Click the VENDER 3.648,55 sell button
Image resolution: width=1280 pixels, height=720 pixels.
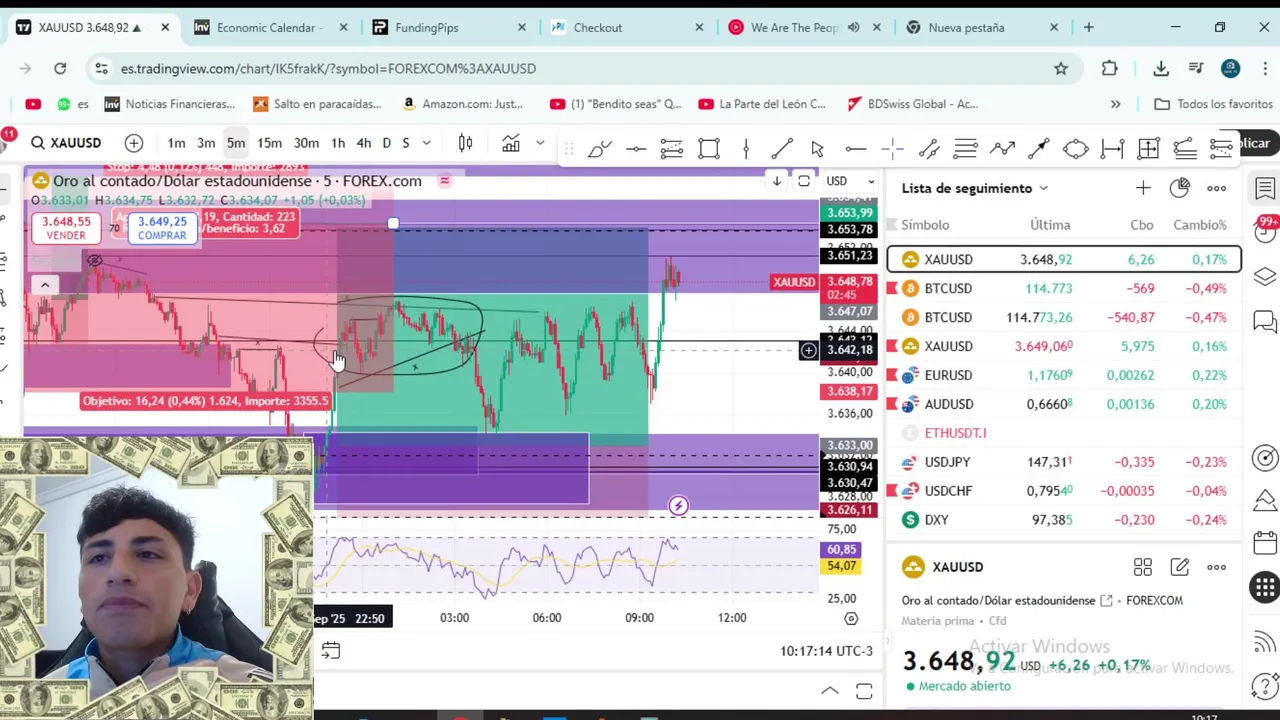(x=66, y=228)
